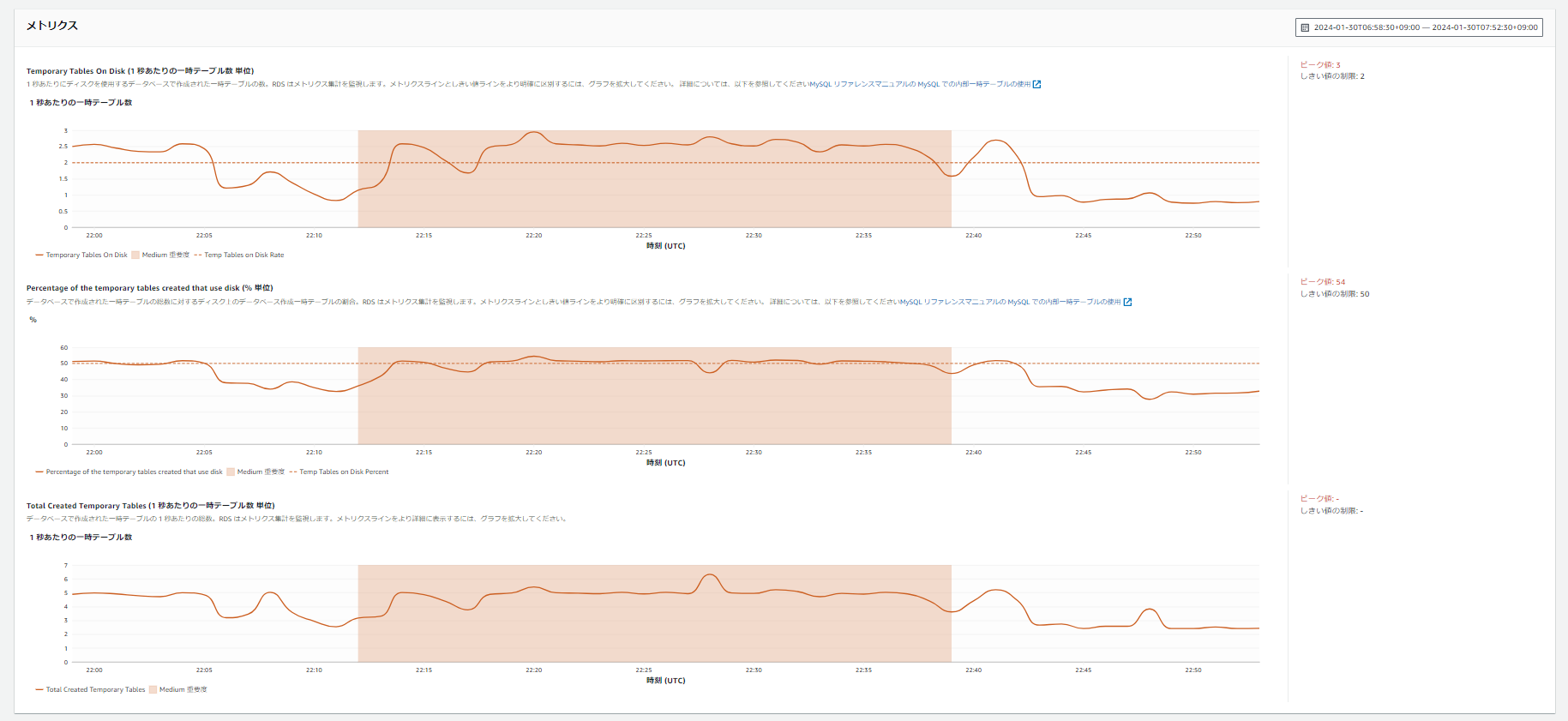Click the 22:20 axis label on Temporary Tables On Disk chart
The width and height of the screenshot is (1568, 721).
pos(533,235)
